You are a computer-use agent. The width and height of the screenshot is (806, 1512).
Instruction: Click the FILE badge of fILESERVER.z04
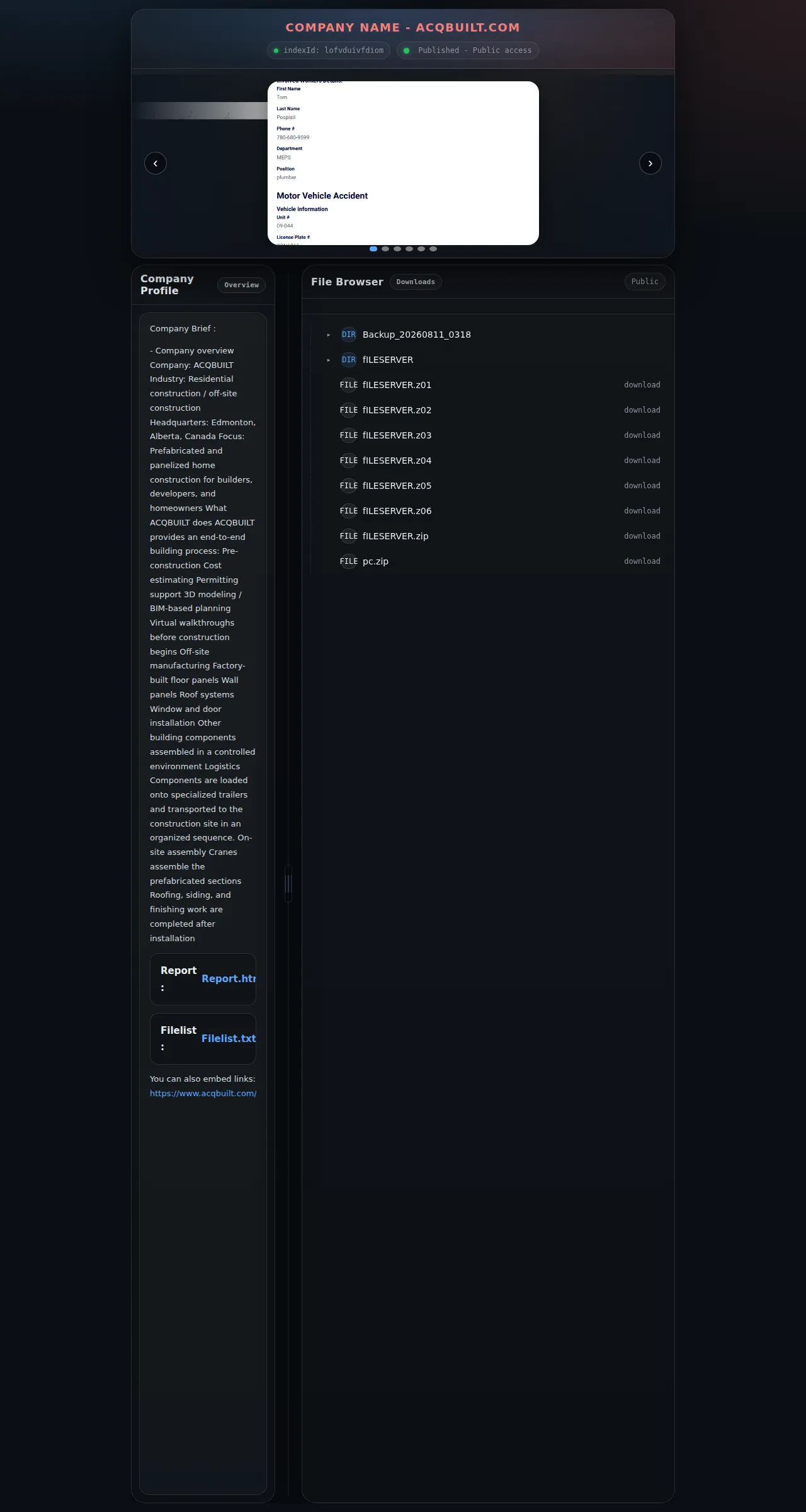(349, 461)
